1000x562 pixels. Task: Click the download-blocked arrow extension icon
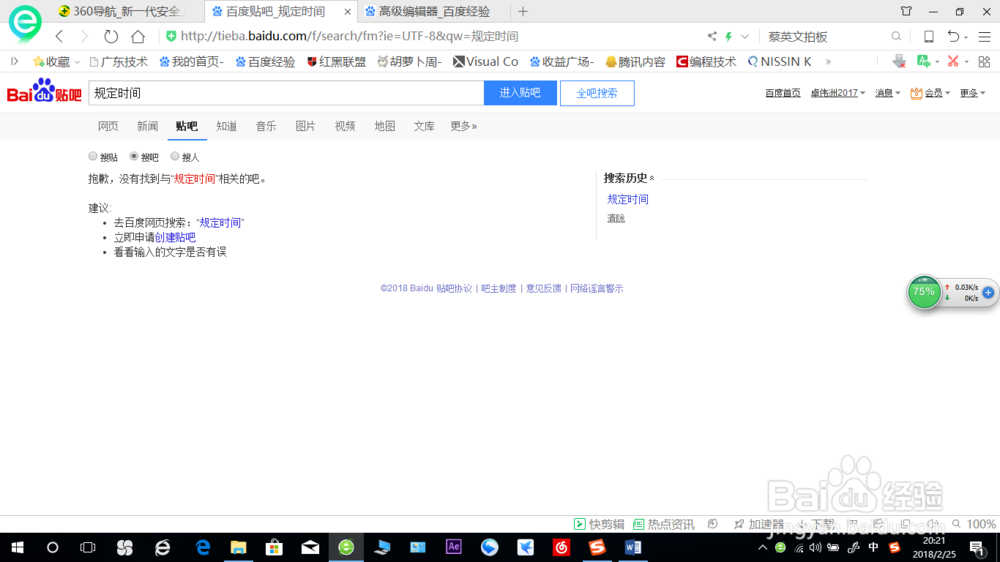[x=899, y=61]
